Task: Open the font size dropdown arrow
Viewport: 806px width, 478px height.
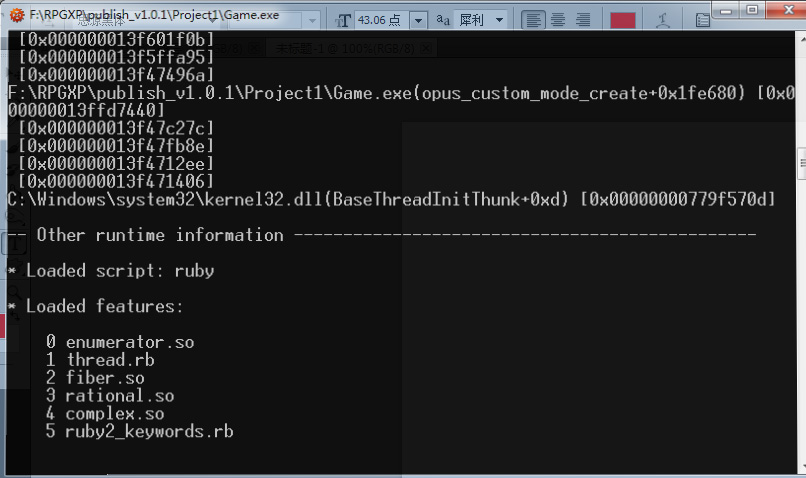Action: [x=418, y=21]
